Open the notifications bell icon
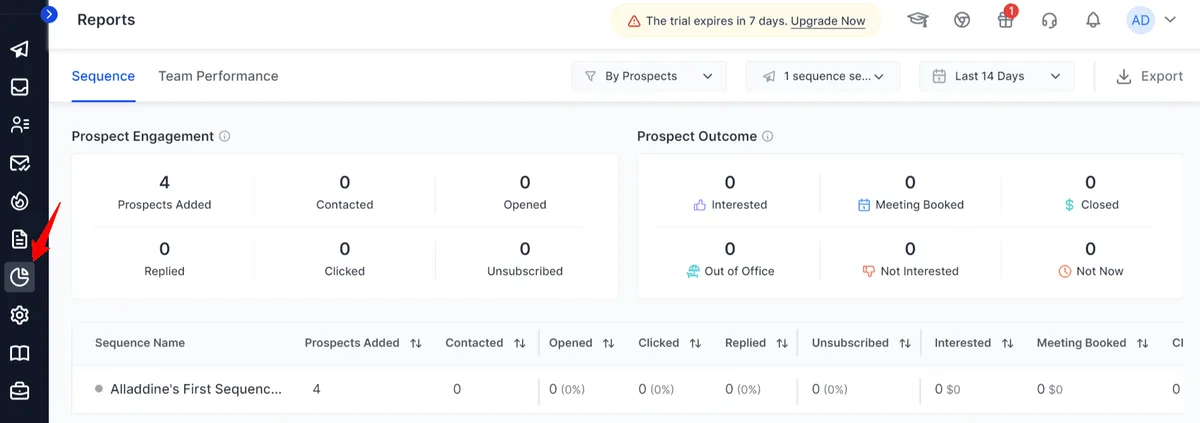1200x423 pixels. point(1094,20)
